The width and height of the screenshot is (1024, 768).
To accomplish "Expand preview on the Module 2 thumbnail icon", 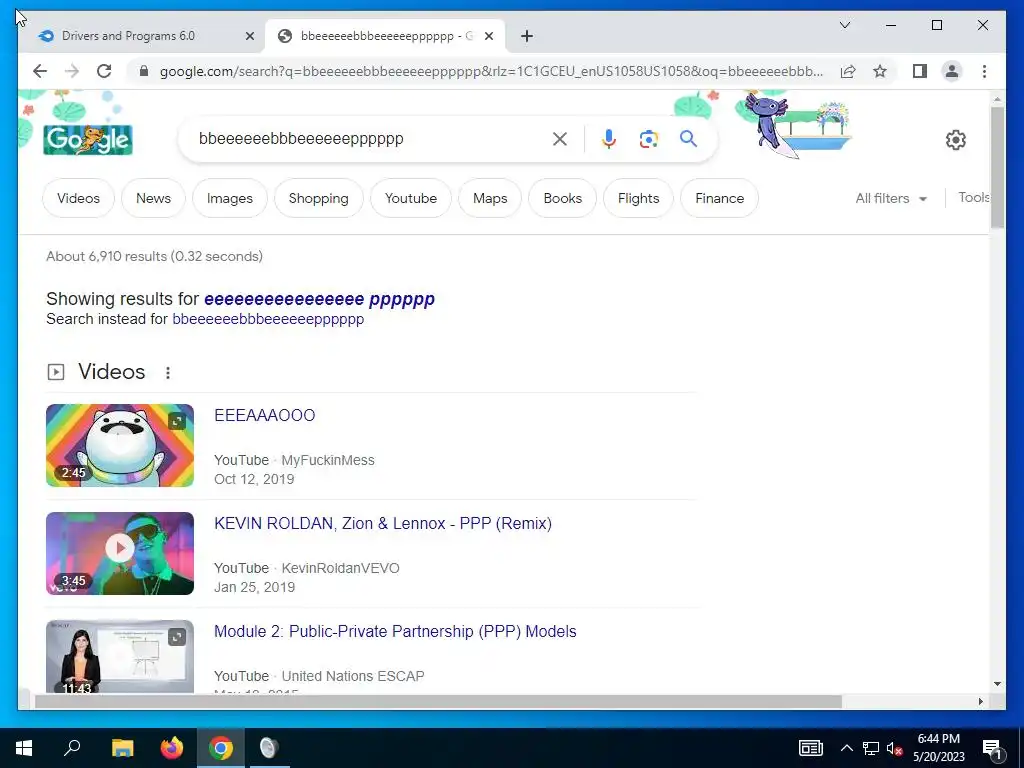I will pos(176,637).
